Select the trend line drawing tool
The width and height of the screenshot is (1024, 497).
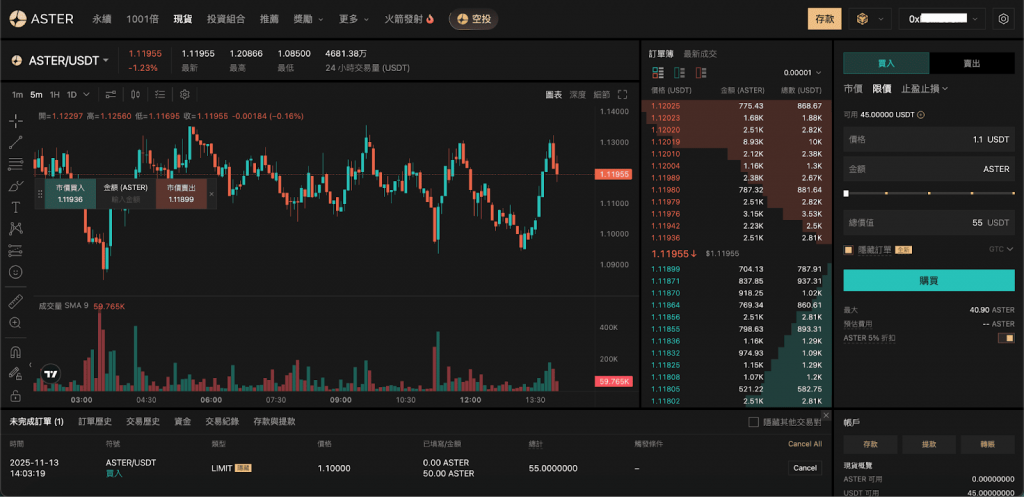16,143
